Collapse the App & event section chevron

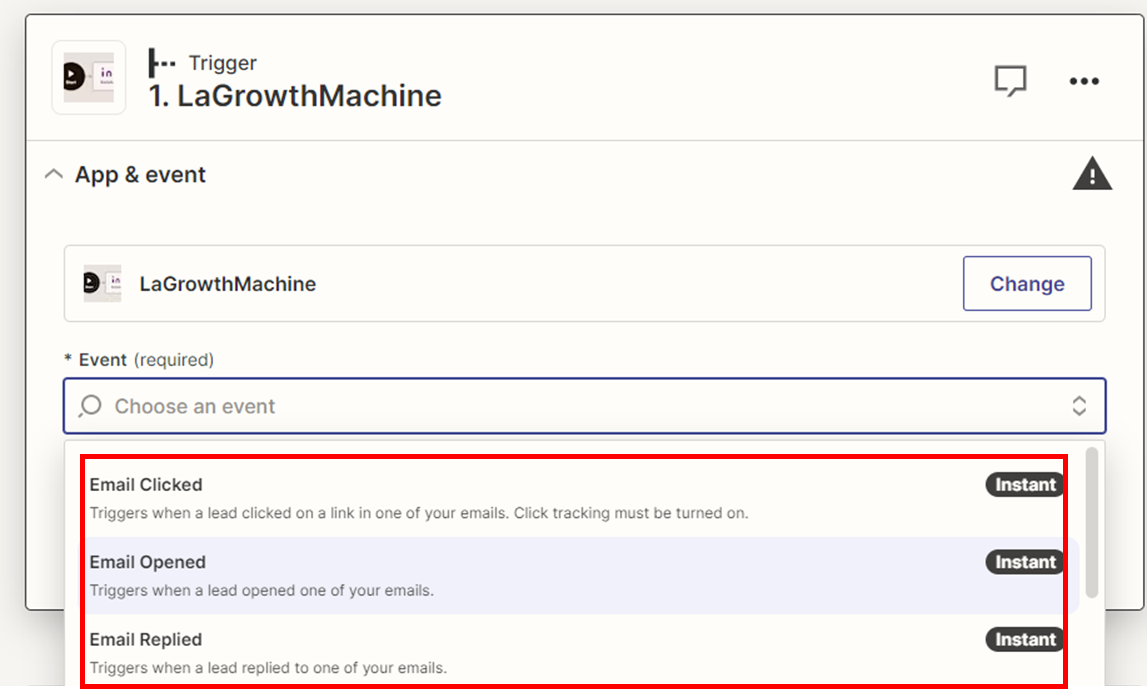53,174
